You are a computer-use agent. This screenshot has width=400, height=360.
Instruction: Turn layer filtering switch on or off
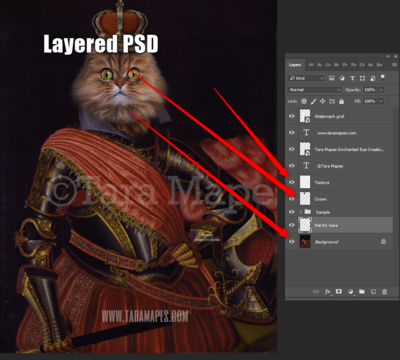tap(383, 78)
